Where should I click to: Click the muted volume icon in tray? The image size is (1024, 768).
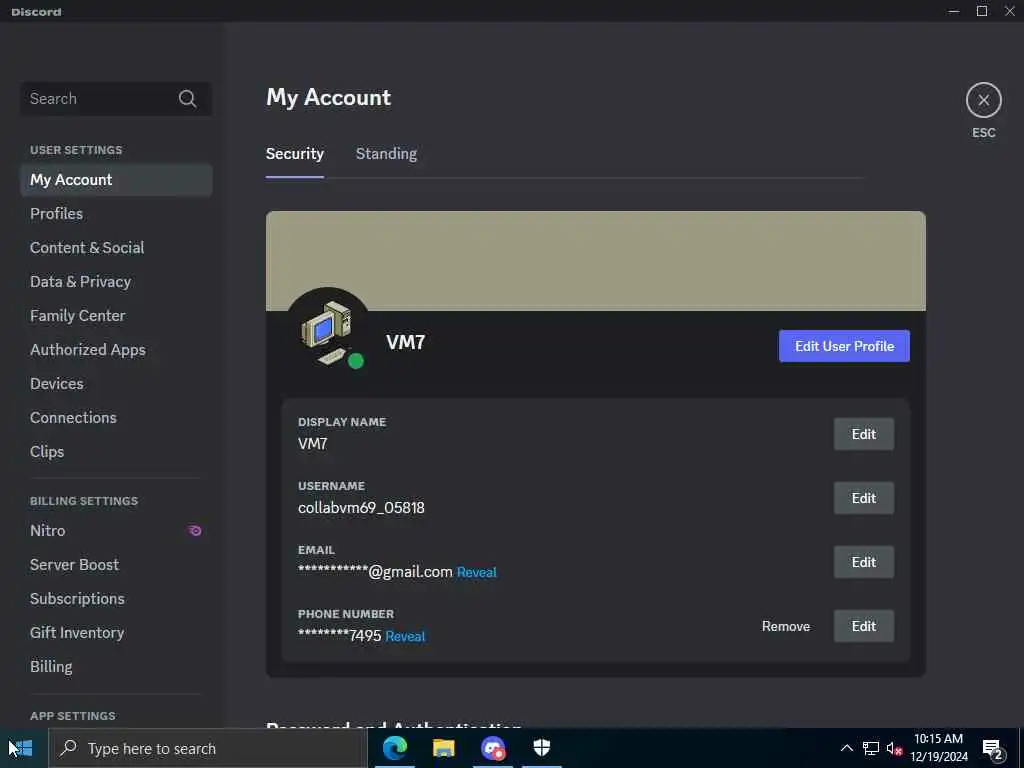click(894, 748)
